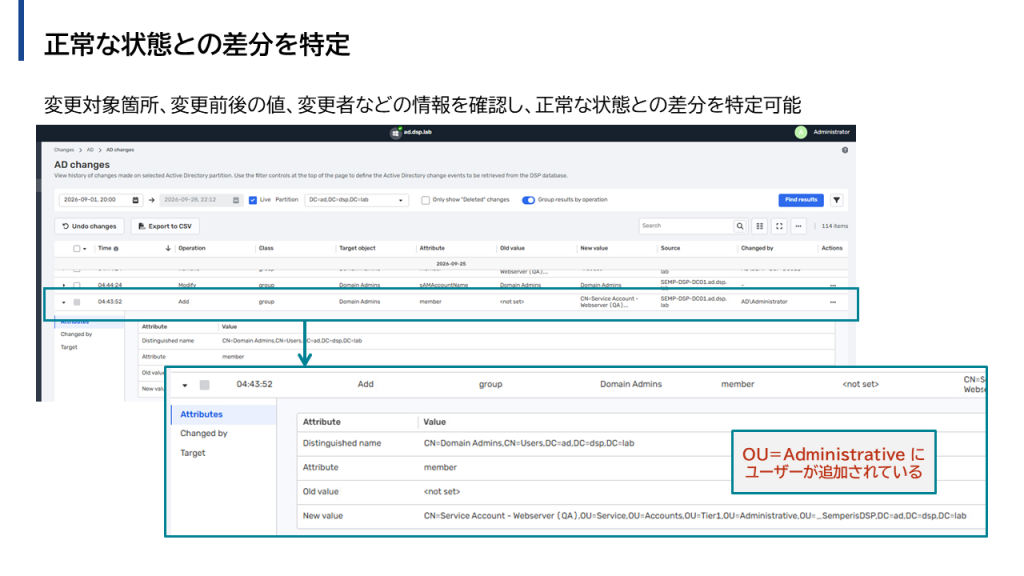The image size is (1024, 576).
Task: Toggle Group results by operation switch
Action: (x=528, y=200)
